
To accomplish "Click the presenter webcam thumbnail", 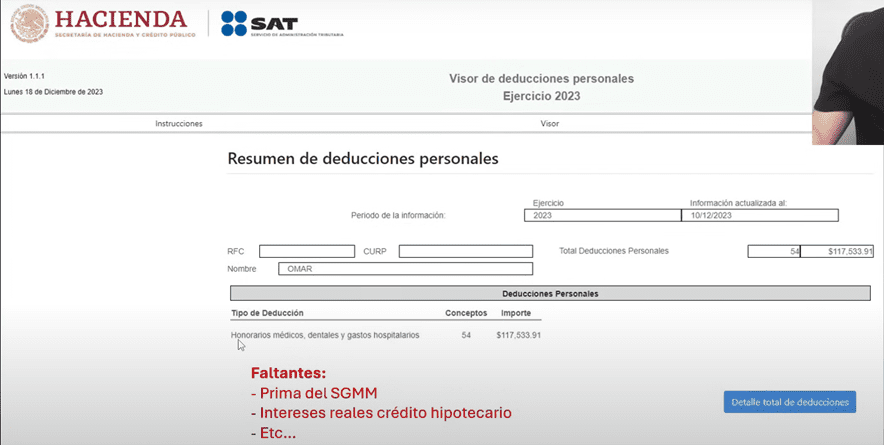I will (848, 70).
